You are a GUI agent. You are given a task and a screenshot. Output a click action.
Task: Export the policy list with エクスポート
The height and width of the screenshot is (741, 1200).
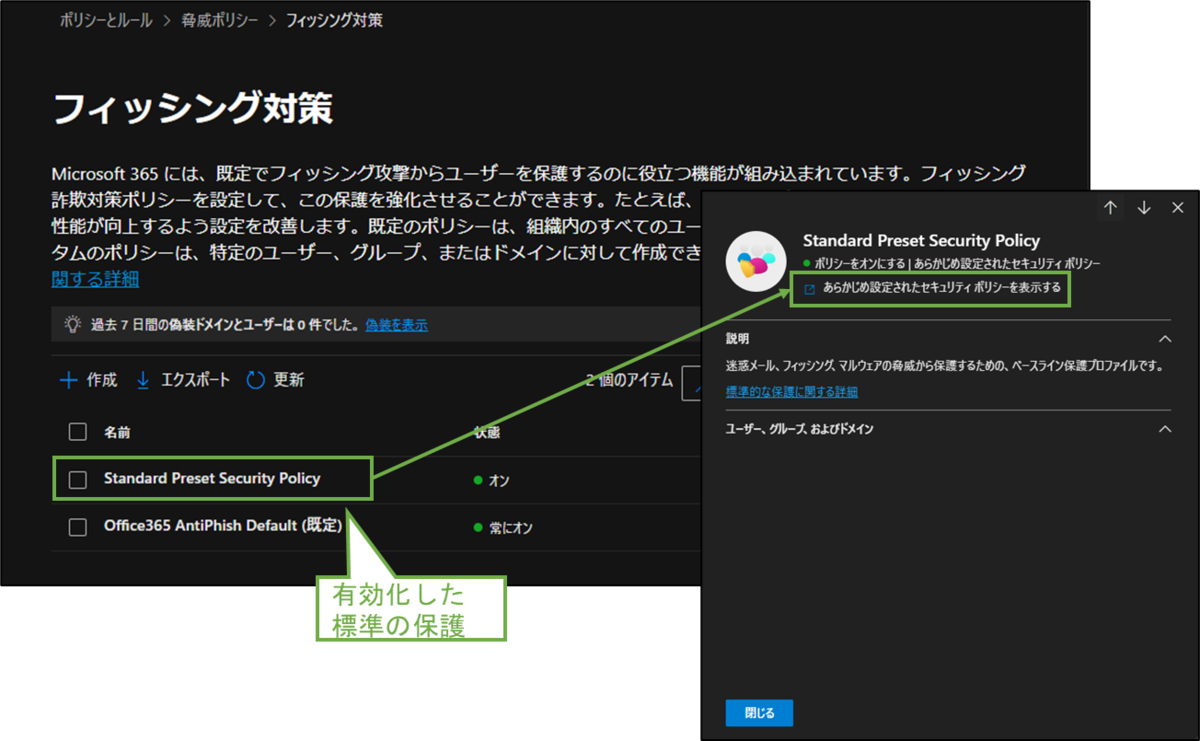point(195,380)
